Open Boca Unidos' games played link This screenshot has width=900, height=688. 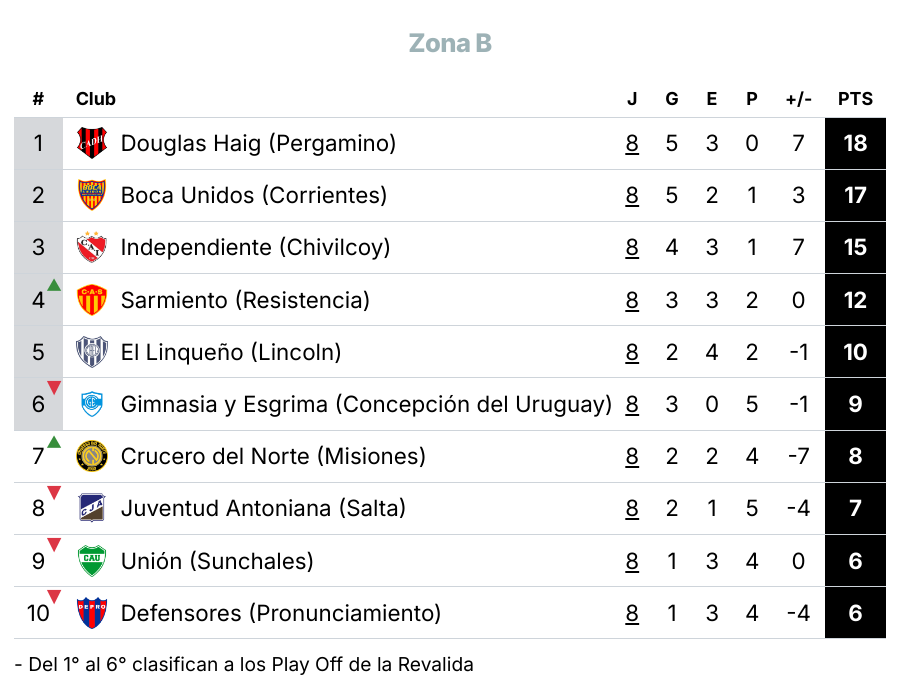[632, 195]
